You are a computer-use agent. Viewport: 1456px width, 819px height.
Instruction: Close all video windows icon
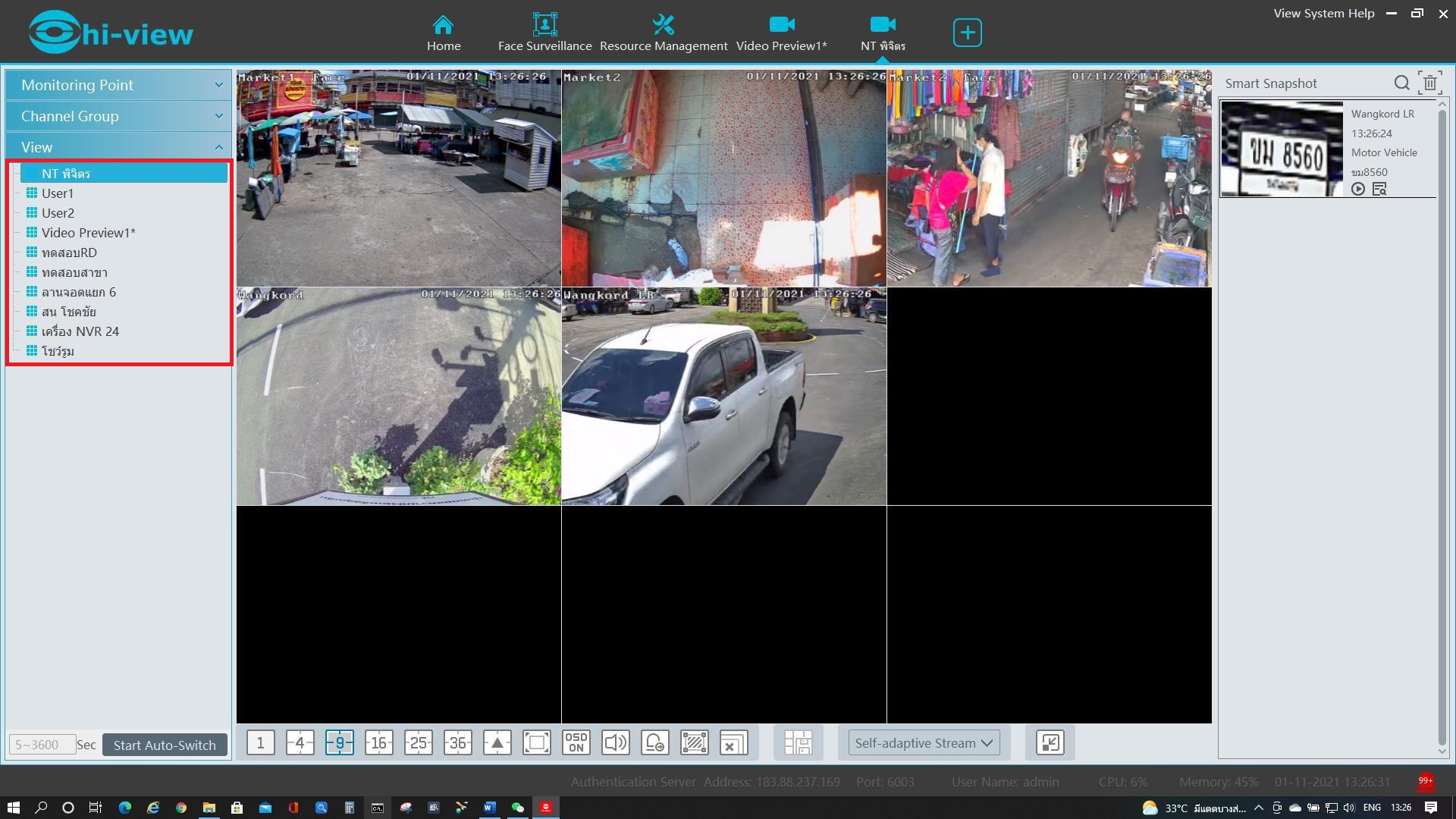click(733, 743)
